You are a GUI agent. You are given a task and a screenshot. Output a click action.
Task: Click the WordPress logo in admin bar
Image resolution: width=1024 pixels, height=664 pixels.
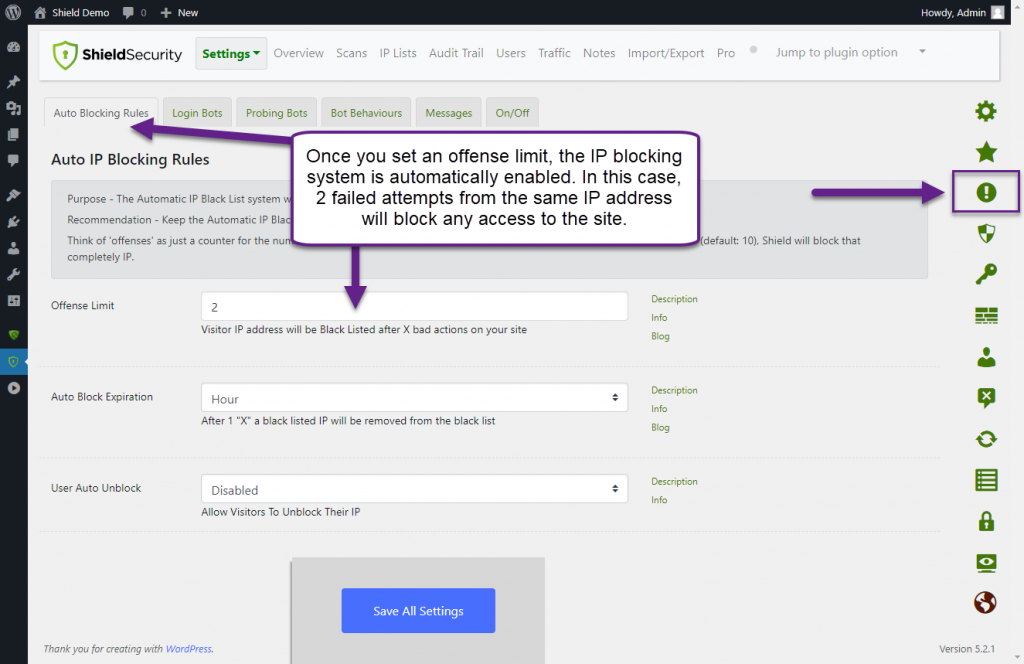click(13, 12)
